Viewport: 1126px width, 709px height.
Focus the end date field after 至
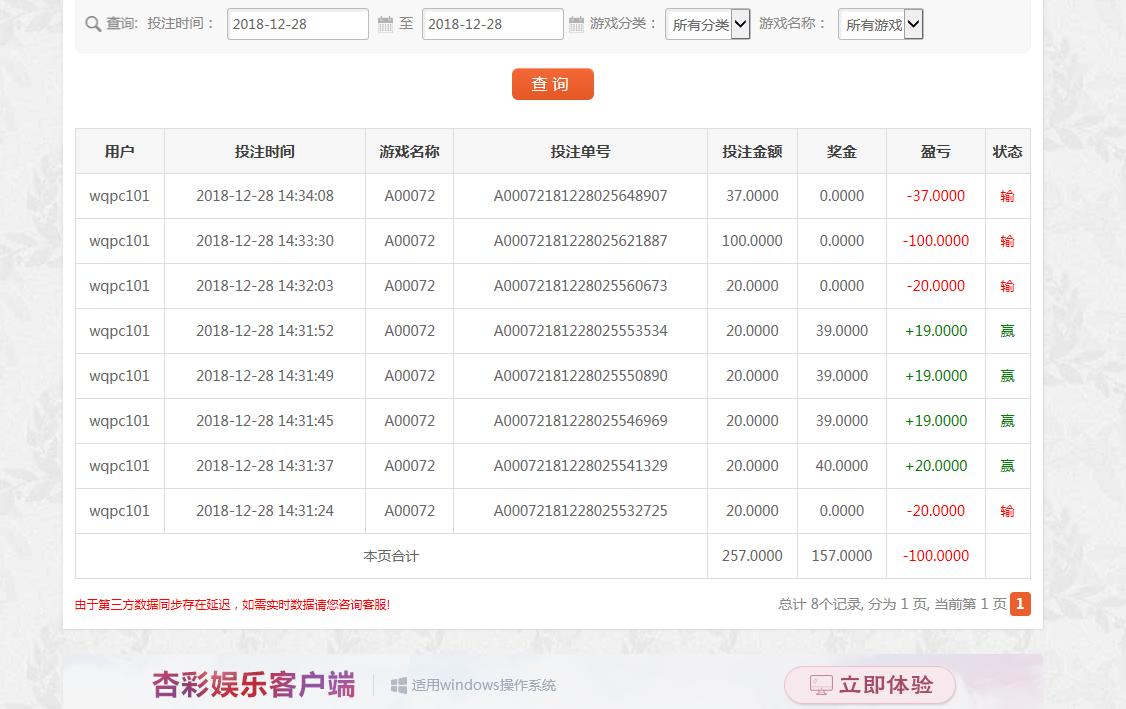click(493, 24)
